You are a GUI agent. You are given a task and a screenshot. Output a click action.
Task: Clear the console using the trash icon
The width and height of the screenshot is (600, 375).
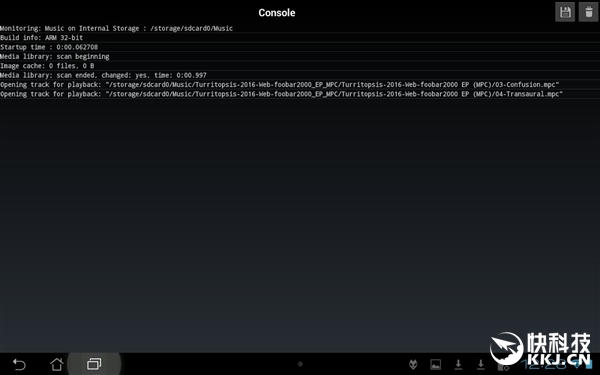588,12
